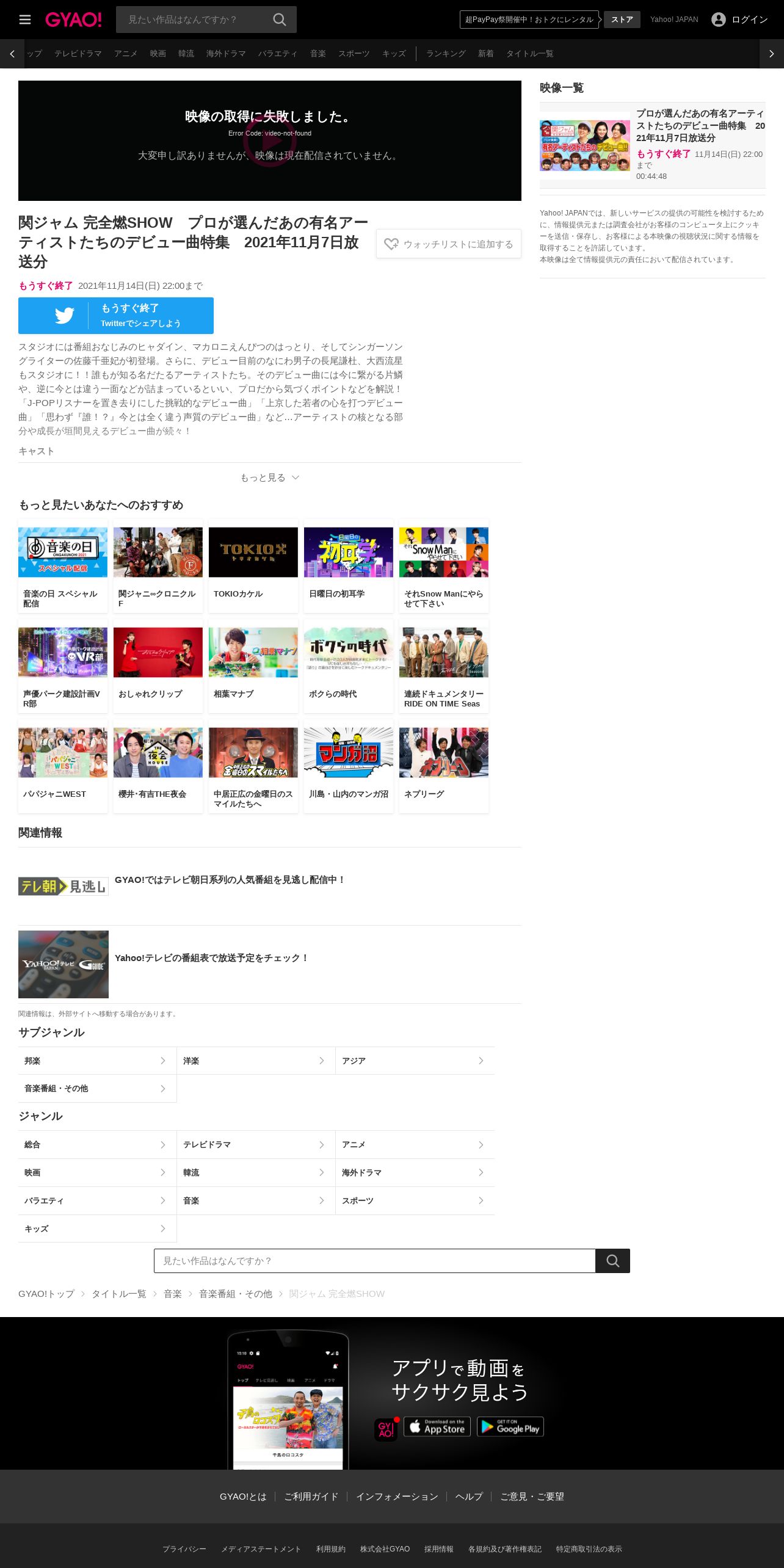This screenshot has width=784, height=1568.
Task: Click the Yahoo!テレビ remote thumbnail
Action: [64, 964]
